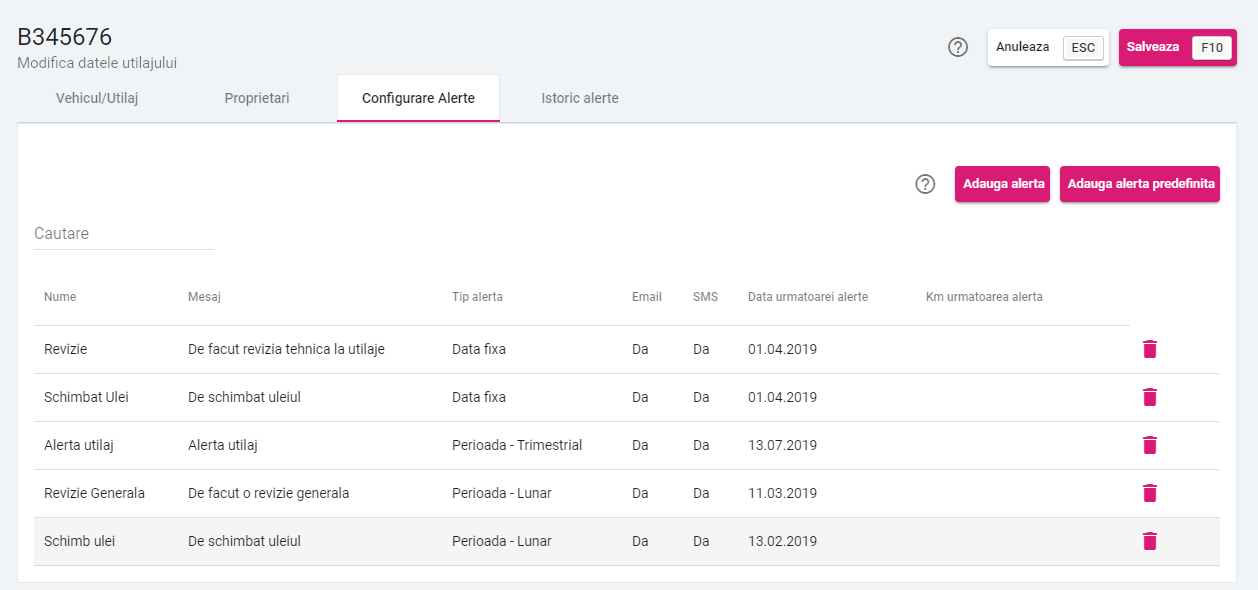Click the Email column header
Image resolution: width=1258 pixels, height=590 pixels.
click(x=647, y=297)
